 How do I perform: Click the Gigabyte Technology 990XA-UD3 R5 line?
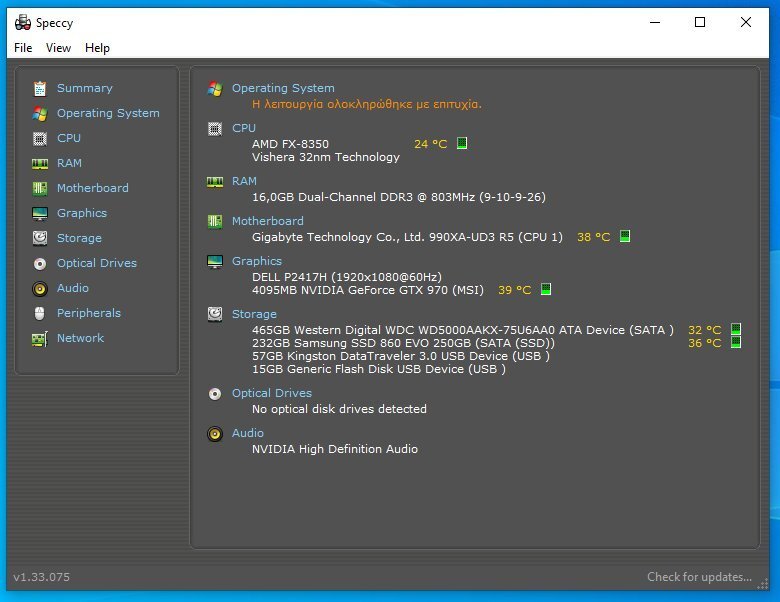[x=407, y=237]
